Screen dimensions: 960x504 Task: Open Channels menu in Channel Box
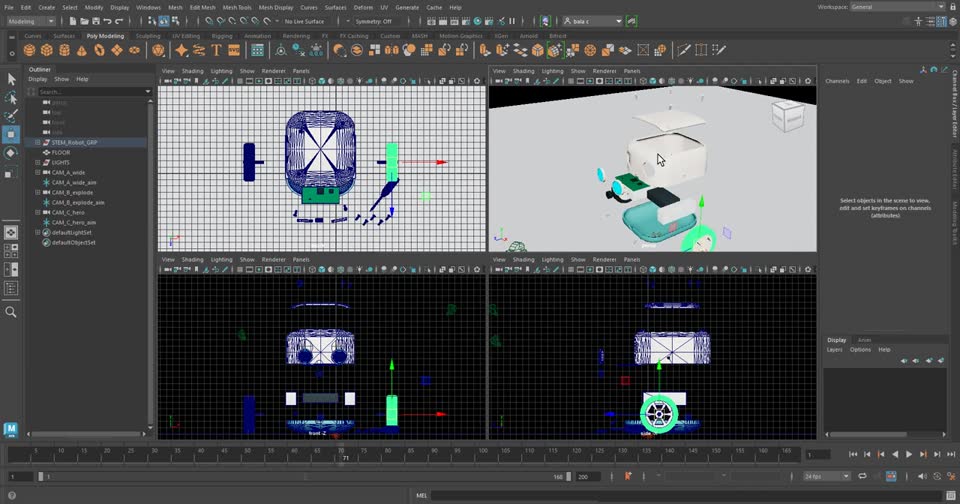tap(837, 81)
